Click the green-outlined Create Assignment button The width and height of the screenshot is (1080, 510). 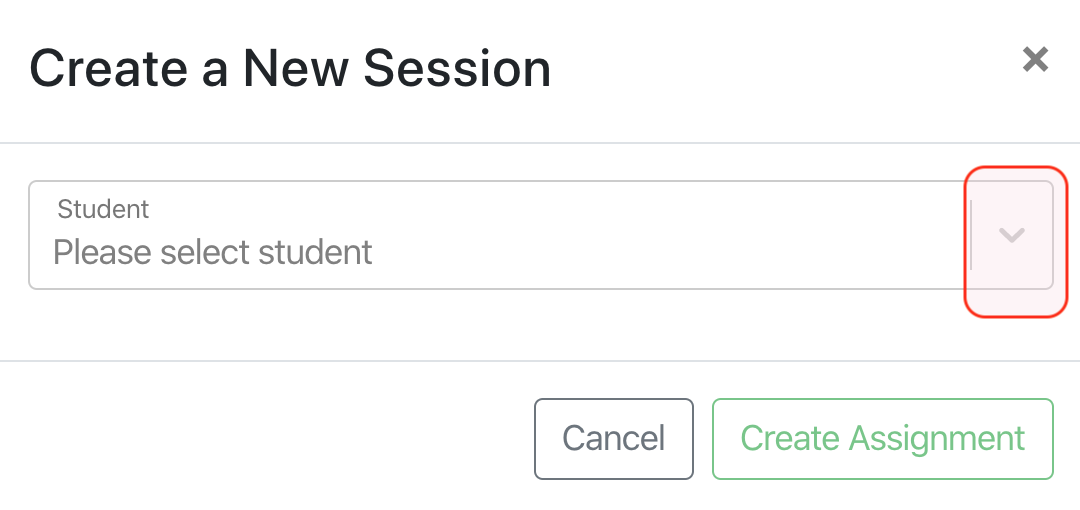tap(882, 439)
